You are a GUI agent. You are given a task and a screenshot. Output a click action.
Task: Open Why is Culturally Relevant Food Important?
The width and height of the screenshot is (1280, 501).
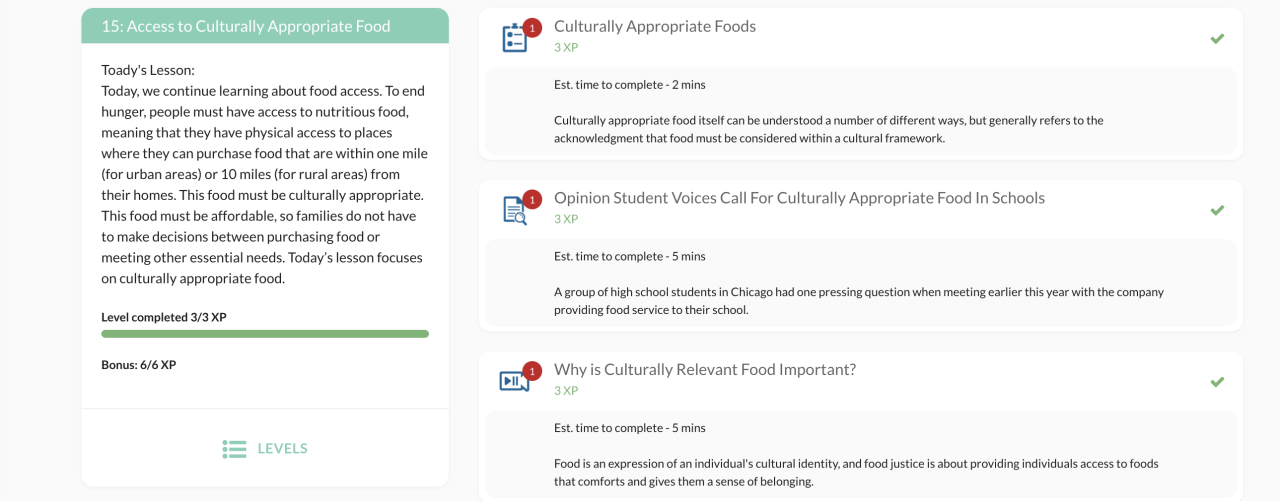coord(705,369)
